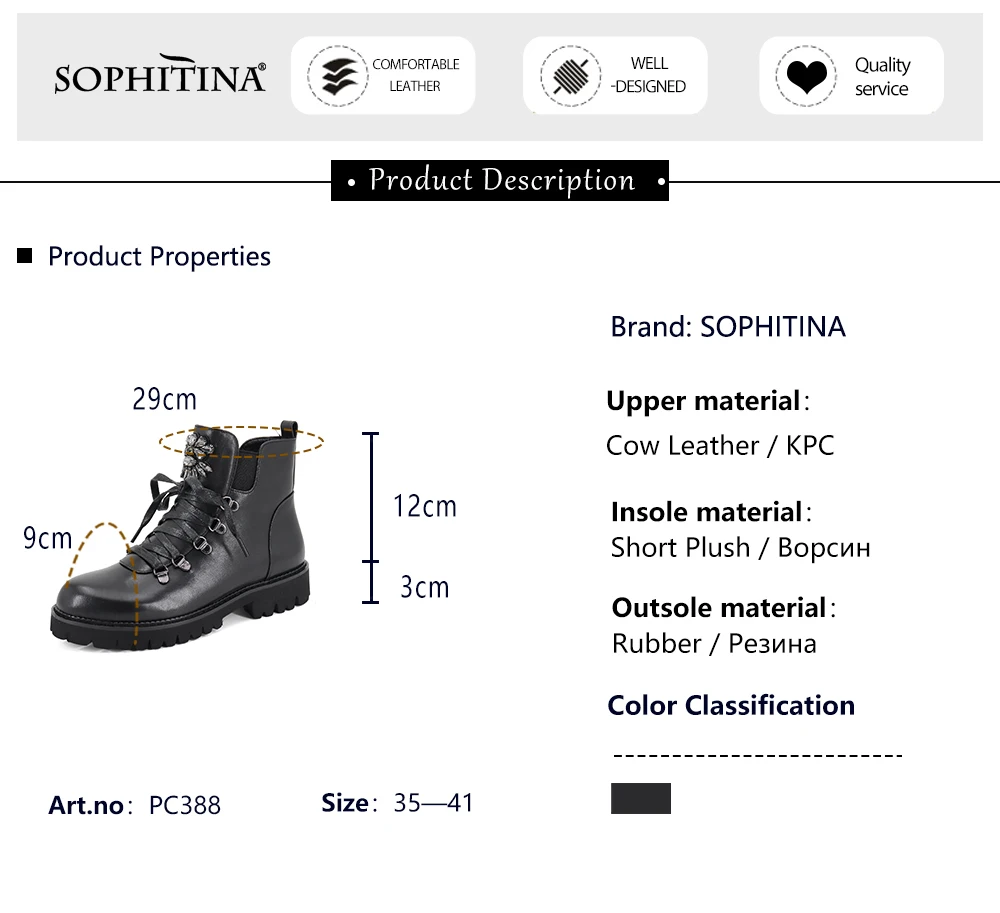Screen dimensions: 1000x913
Task: Click the Color Classification heading
Action: point(731,706)
